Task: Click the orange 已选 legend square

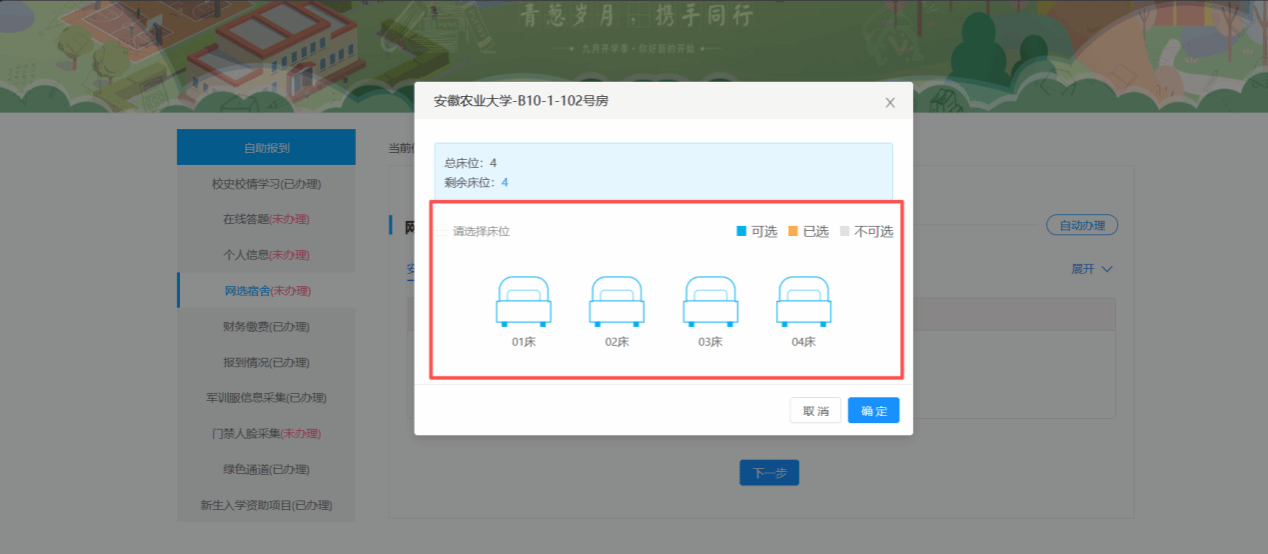Action: pos(793,231)
